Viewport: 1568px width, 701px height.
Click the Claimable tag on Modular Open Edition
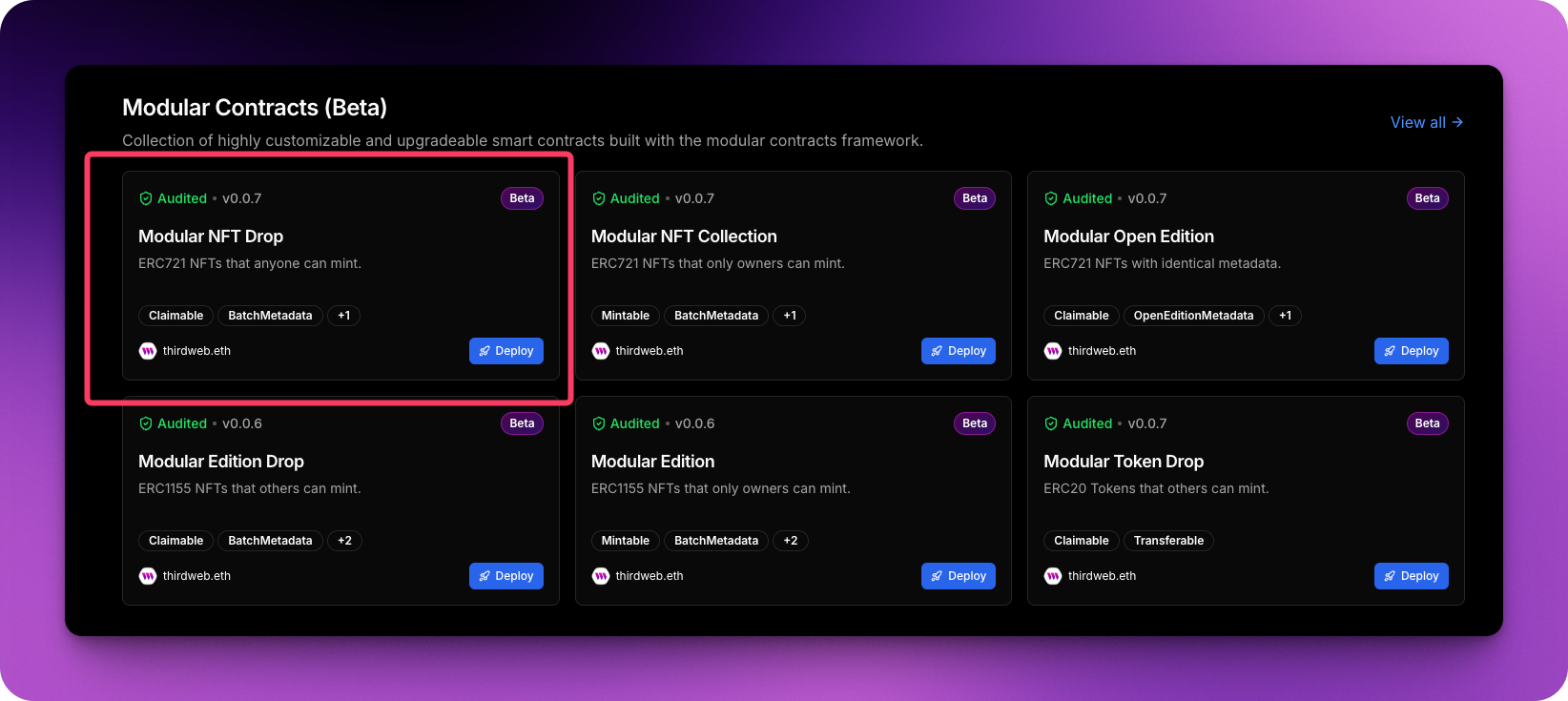coord(1082,316)
